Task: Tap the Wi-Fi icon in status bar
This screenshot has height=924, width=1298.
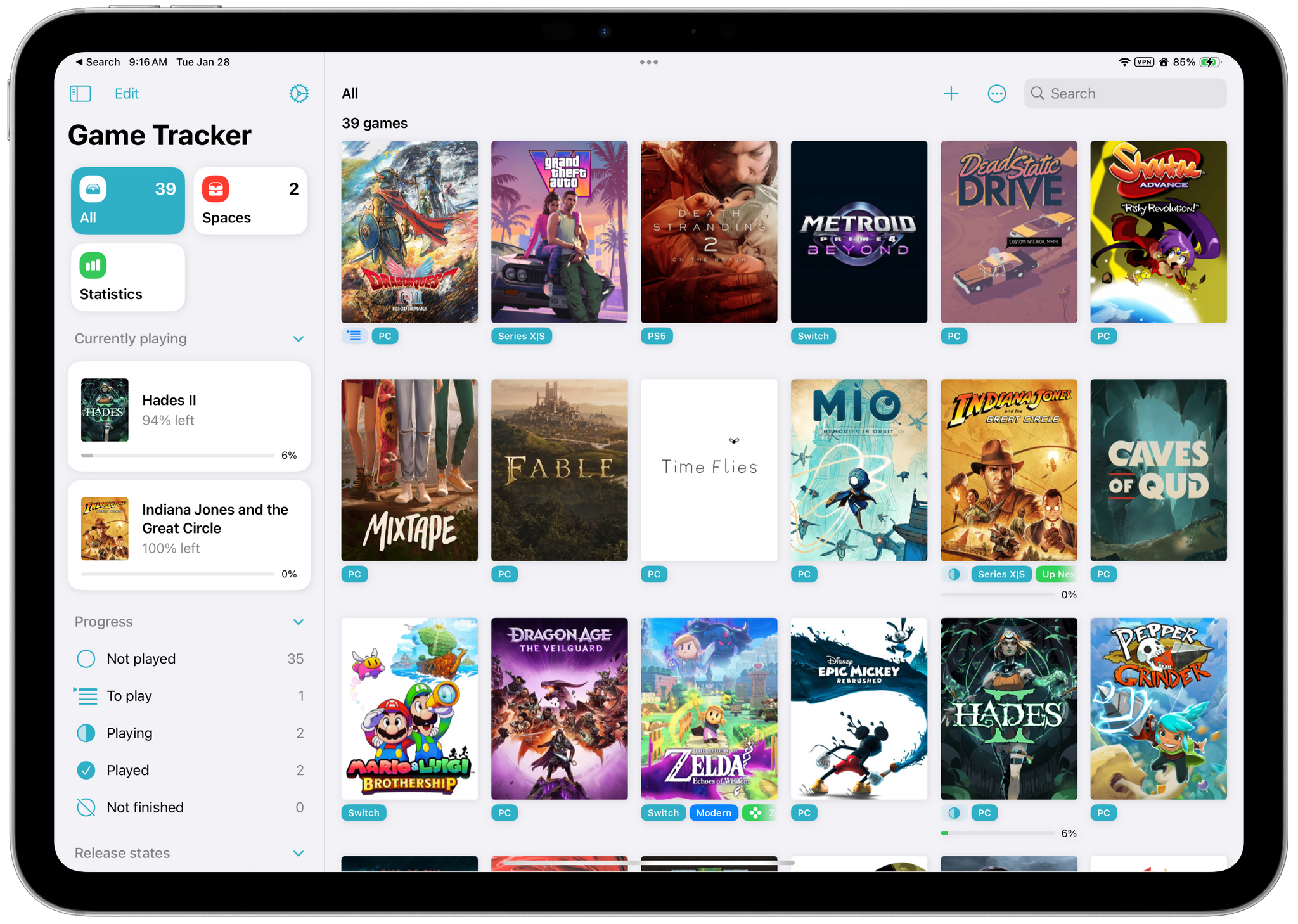Action: point(1124,62)
